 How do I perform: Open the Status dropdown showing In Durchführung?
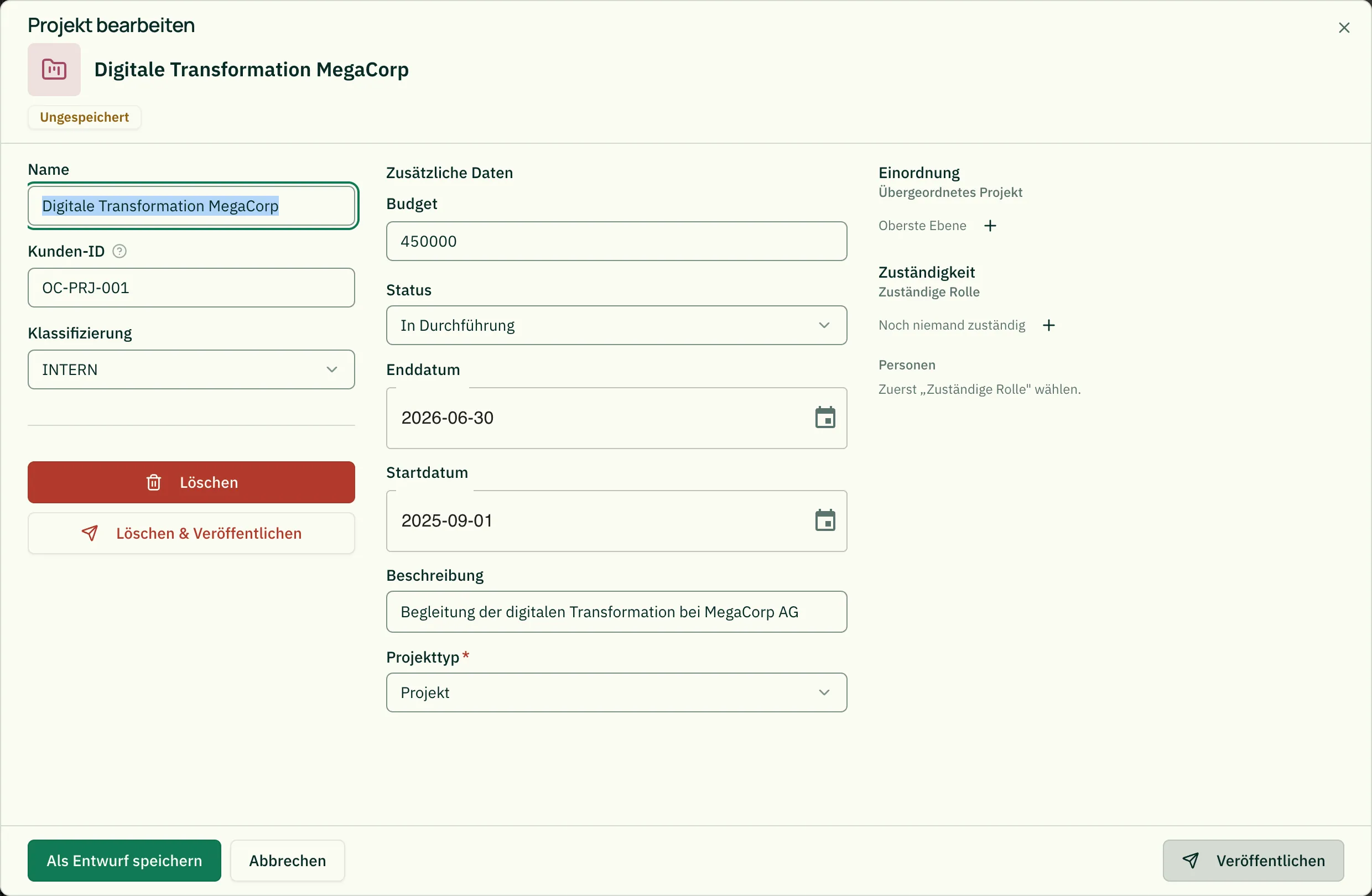(x=616, y=326)
